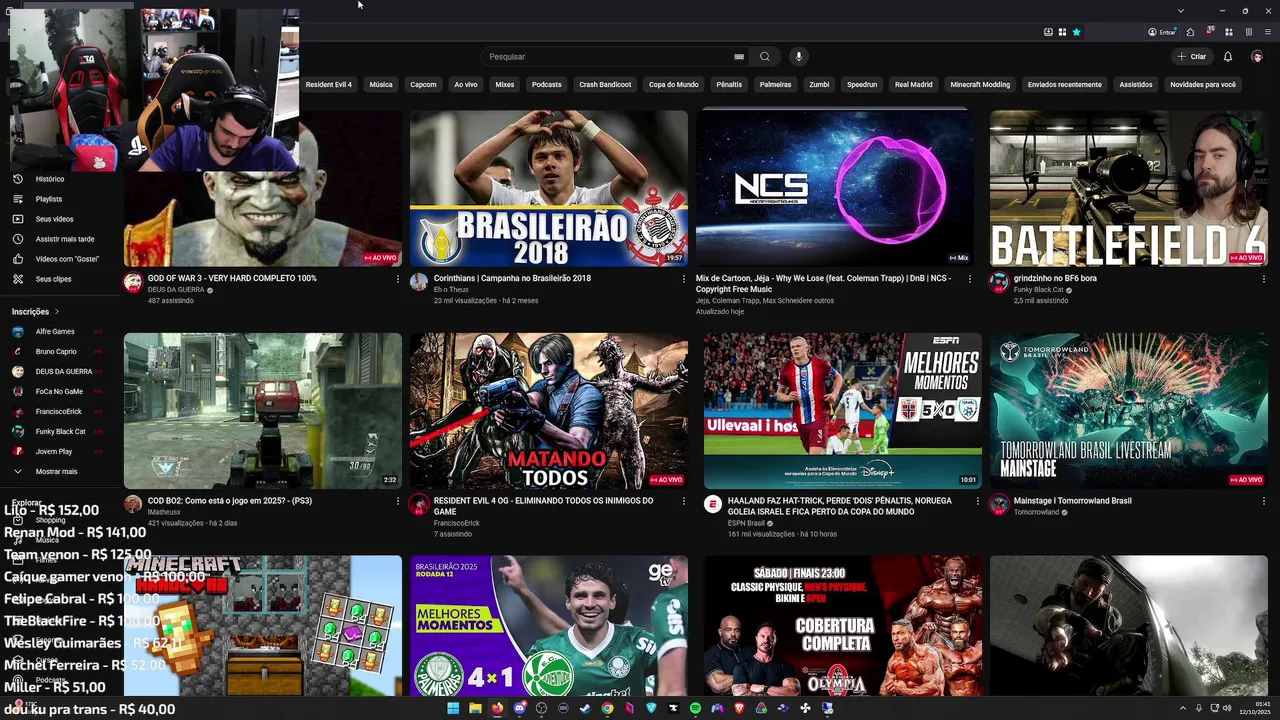
Task: Open the Matando Todos Resident Evil thumbnail
Action: click(x=549, y=410)
